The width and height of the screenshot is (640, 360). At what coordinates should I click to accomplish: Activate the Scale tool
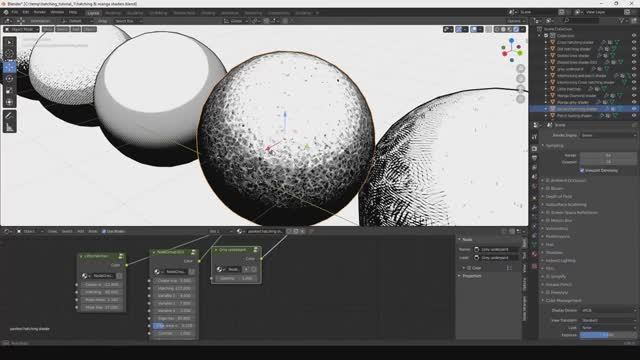click(x=10, y=91)
